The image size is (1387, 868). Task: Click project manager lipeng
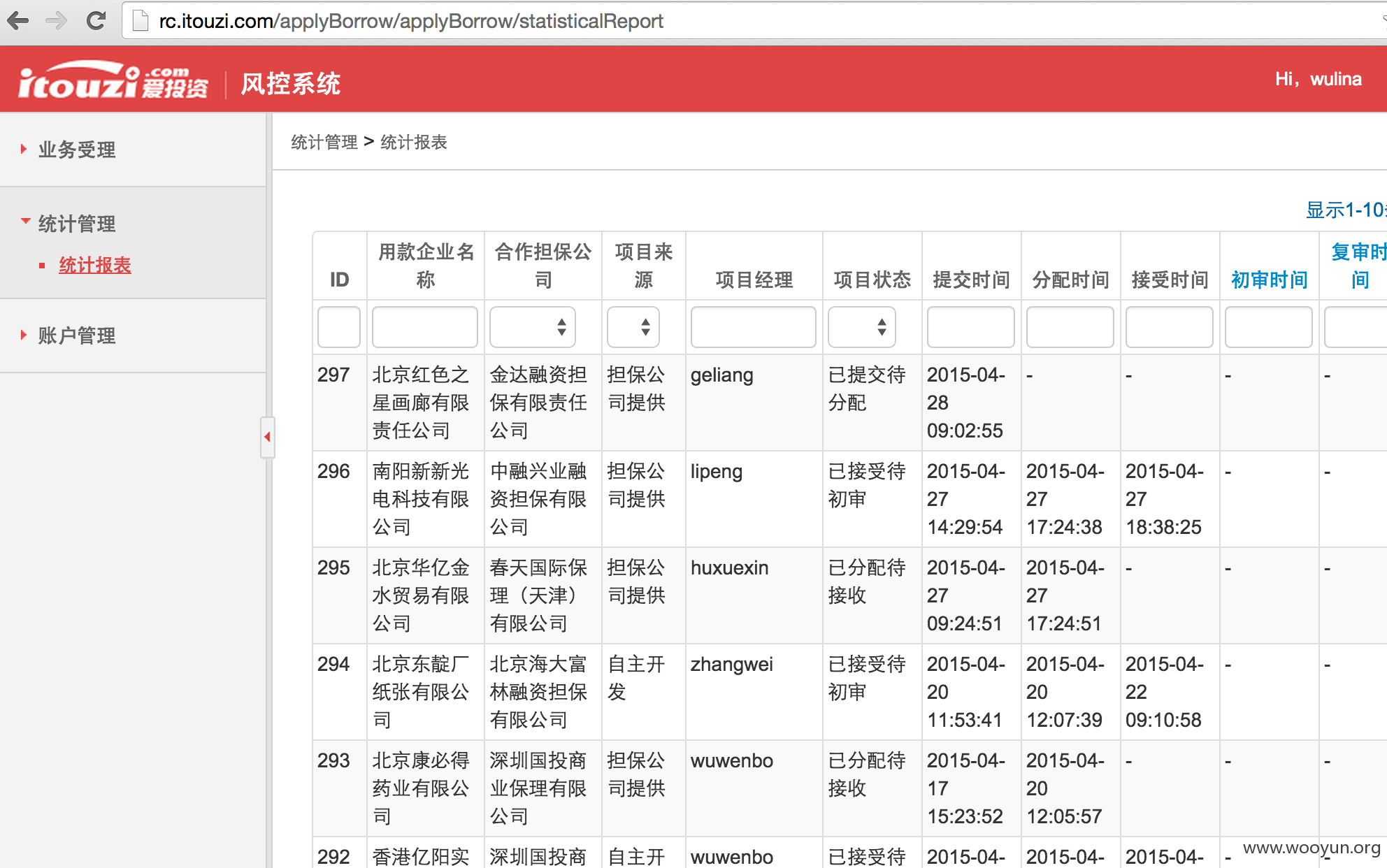(x=717, y=472)
